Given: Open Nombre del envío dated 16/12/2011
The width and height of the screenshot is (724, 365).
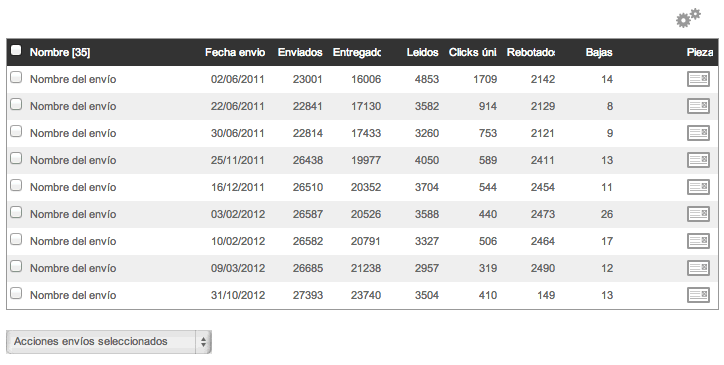Looking at the screenshot, I should (73, 187).
